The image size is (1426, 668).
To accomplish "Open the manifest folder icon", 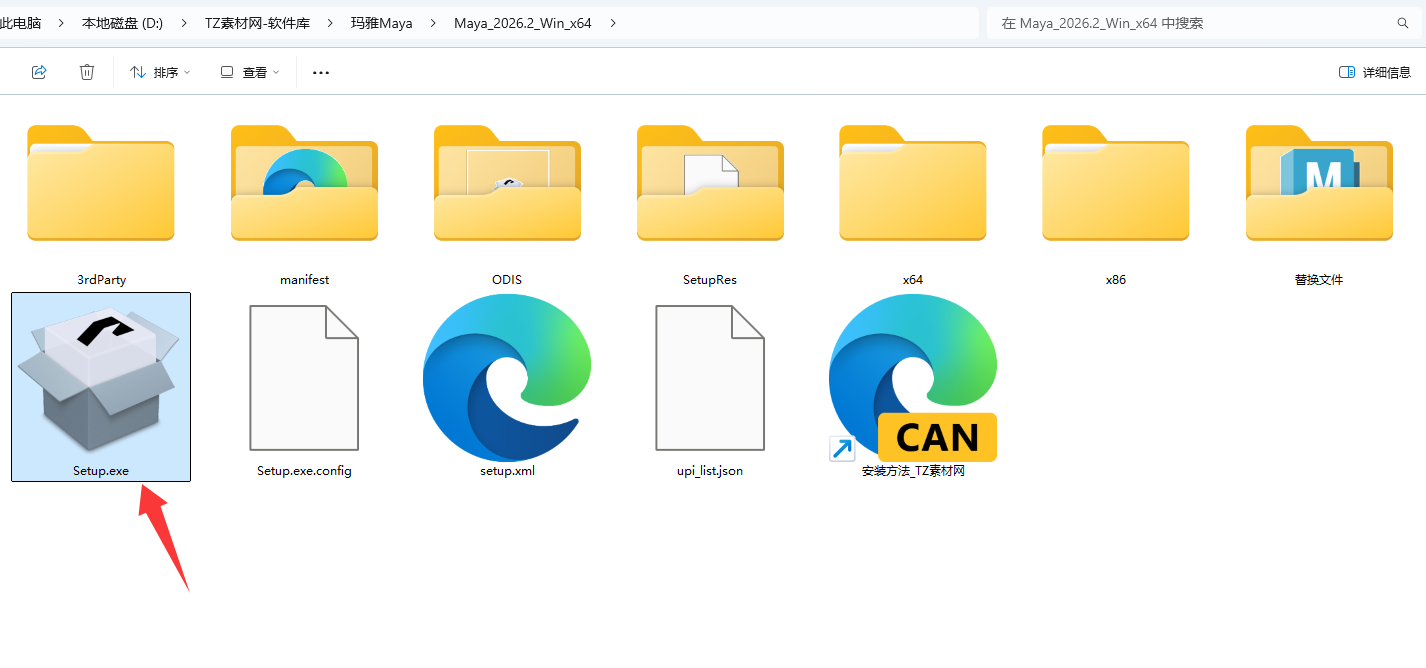I will [x=304, y=183].
